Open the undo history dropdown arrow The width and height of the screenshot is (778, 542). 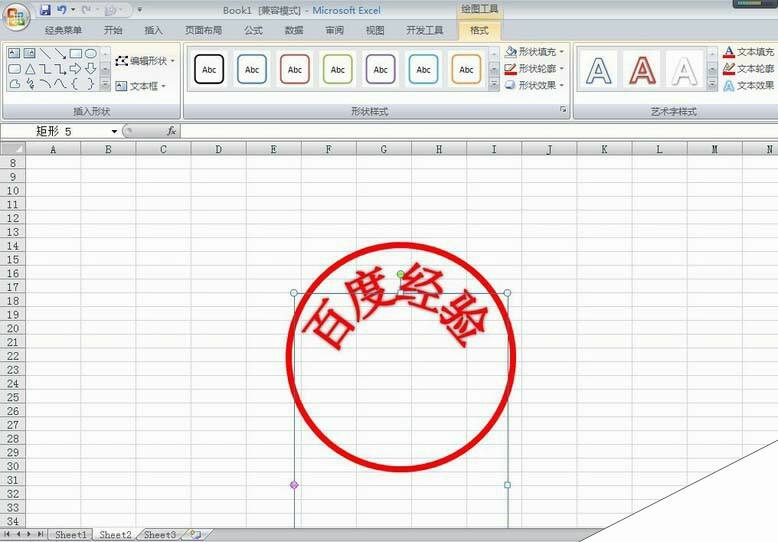(x=73, y=10)
